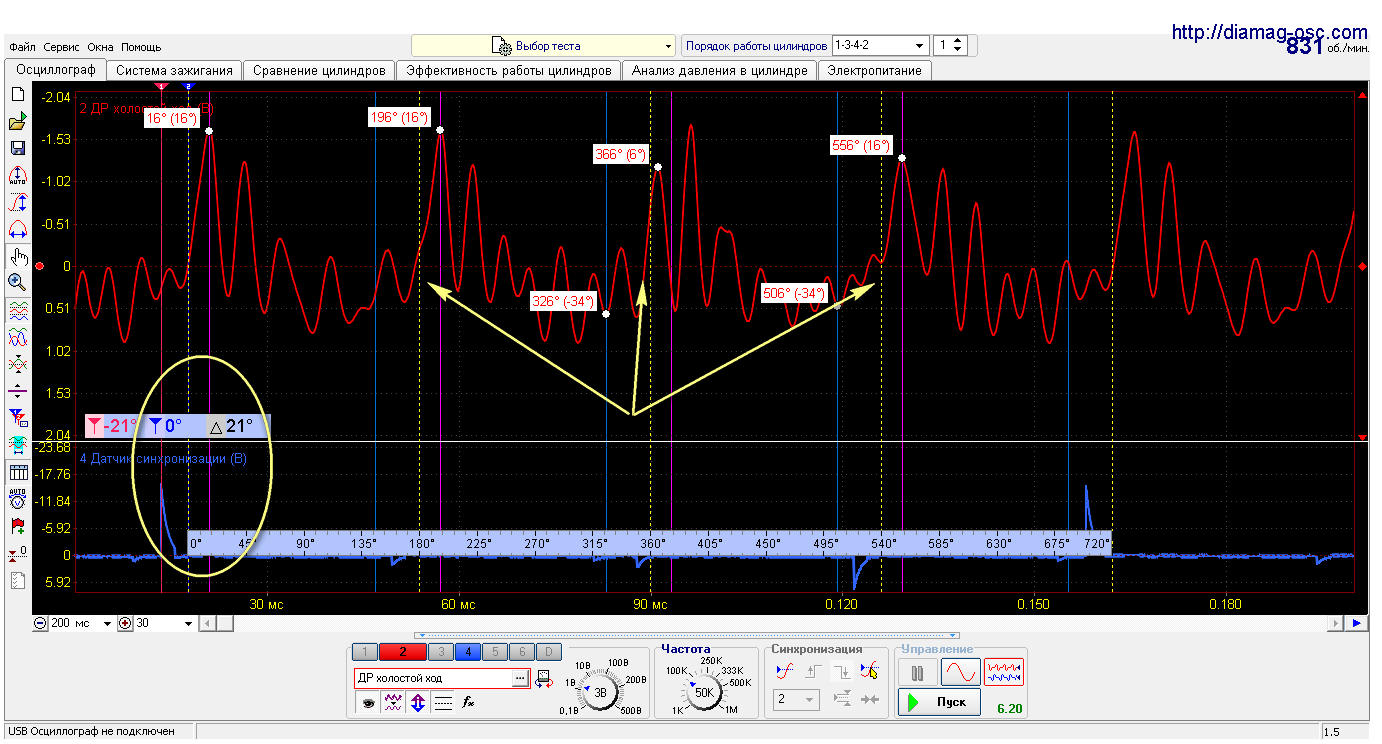Open the Окна menu
The image size is (1382, 744).
(x=101, y=47)
